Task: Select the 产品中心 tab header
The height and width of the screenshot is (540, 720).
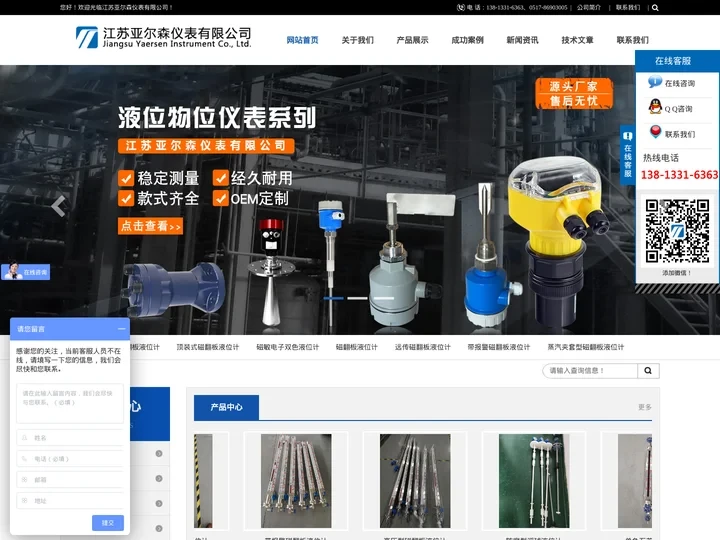Action: click(226, 407)
